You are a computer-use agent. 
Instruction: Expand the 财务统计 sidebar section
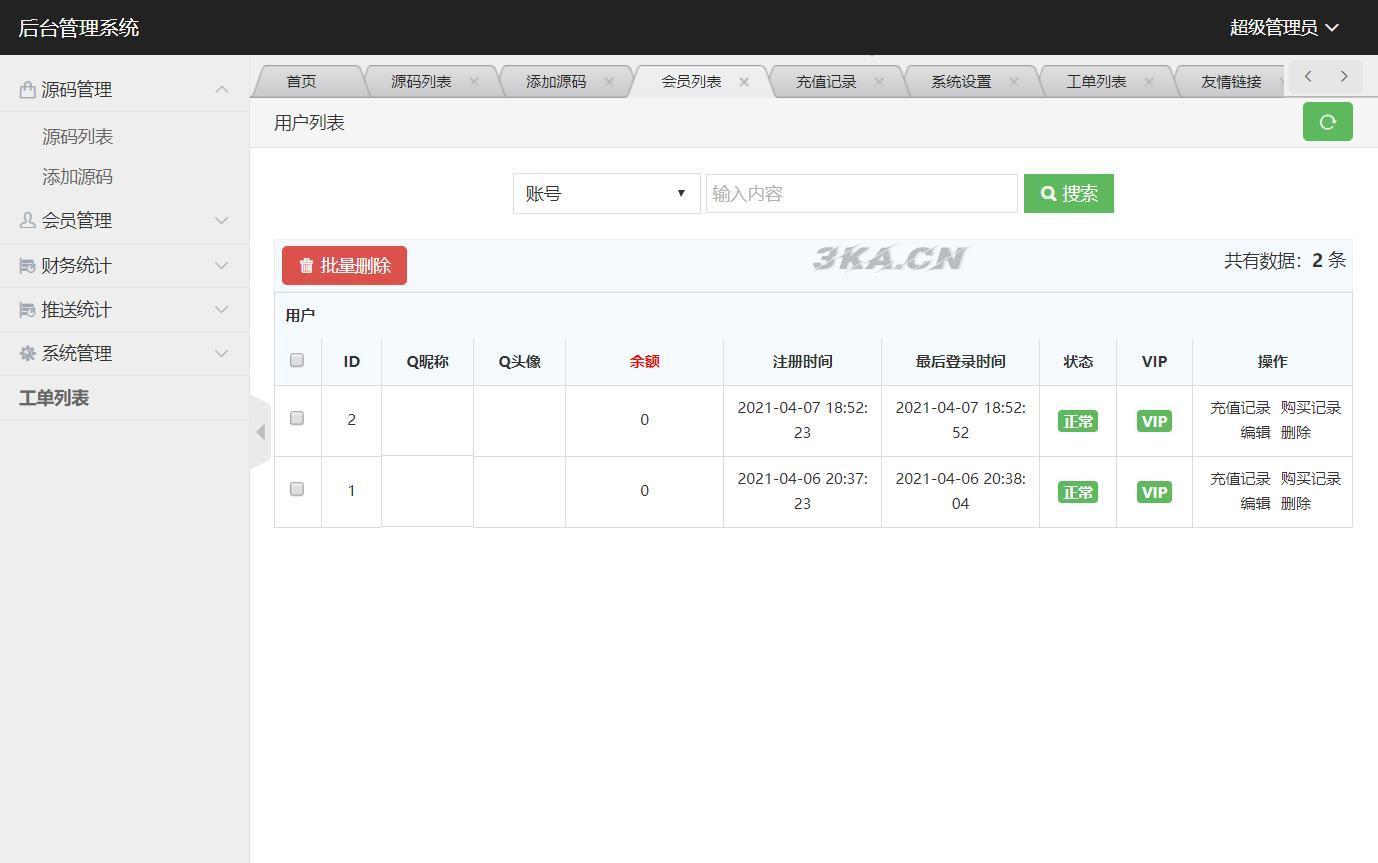pos(124,266)
